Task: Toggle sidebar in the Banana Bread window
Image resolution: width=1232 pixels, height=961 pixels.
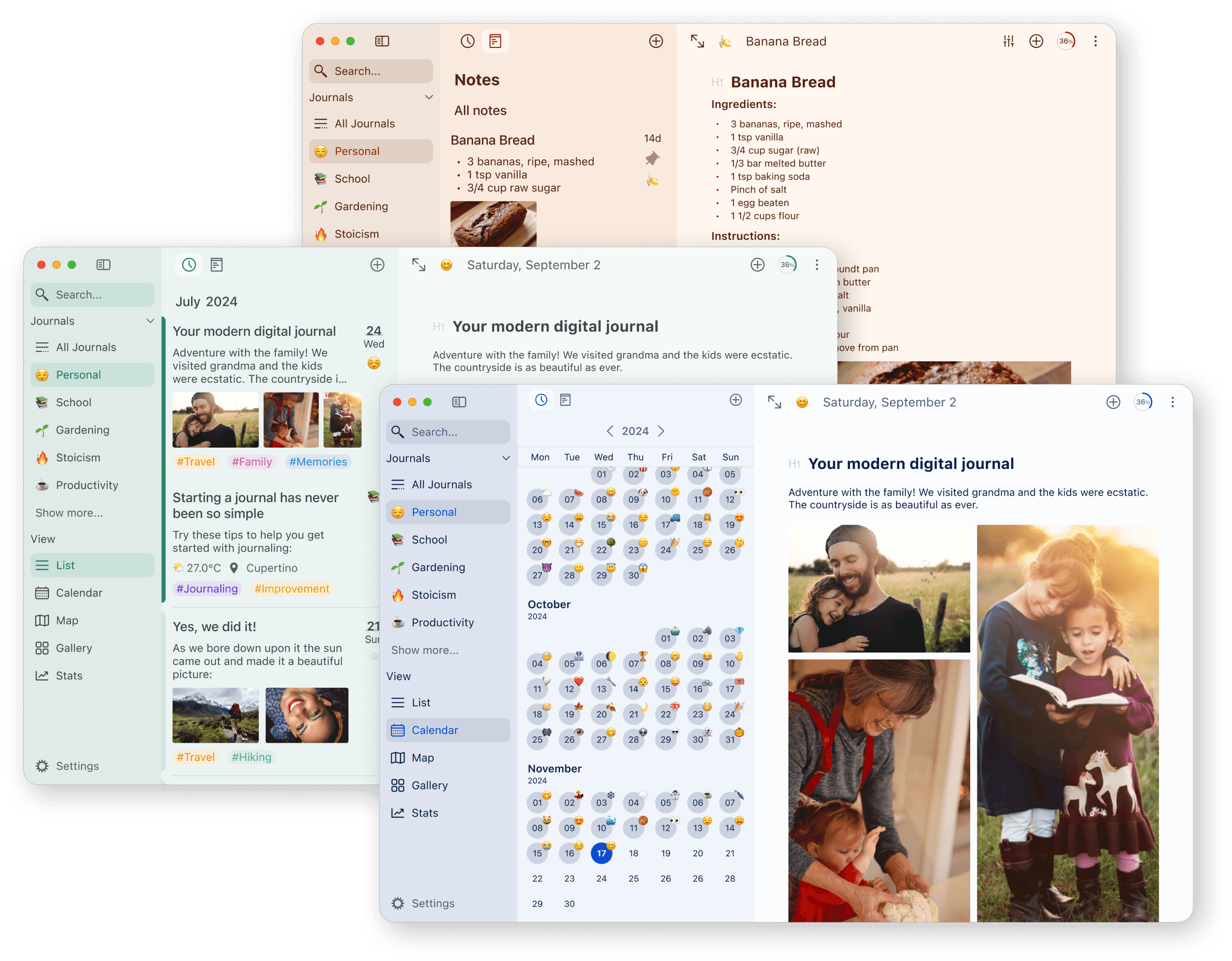Action: pos(382,41)
